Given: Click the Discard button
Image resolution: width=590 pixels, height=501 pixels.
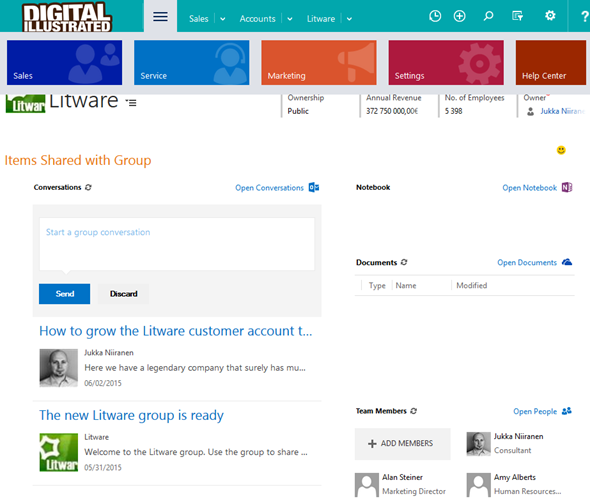Looking at the screenshot, I should point(123,294).
